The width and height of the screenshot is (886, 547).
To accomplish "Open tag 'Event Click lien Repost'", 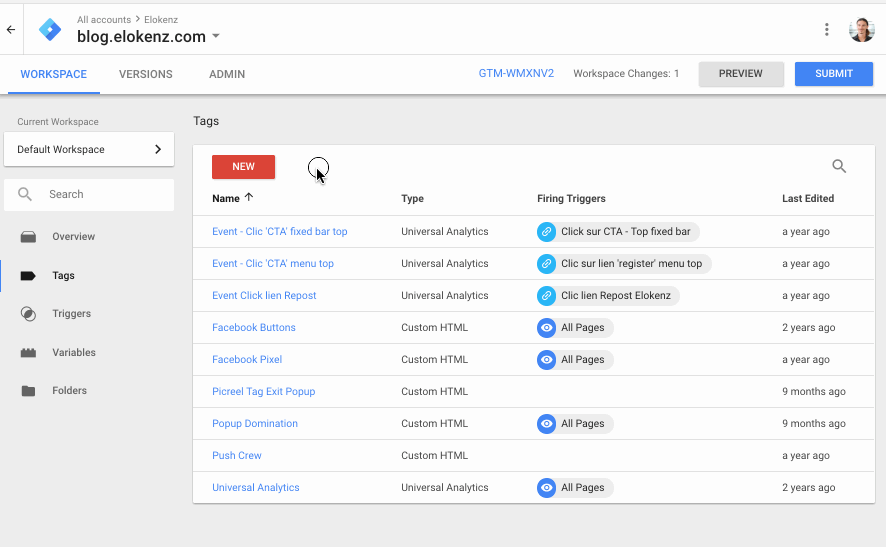I will [x=264, y=296].
